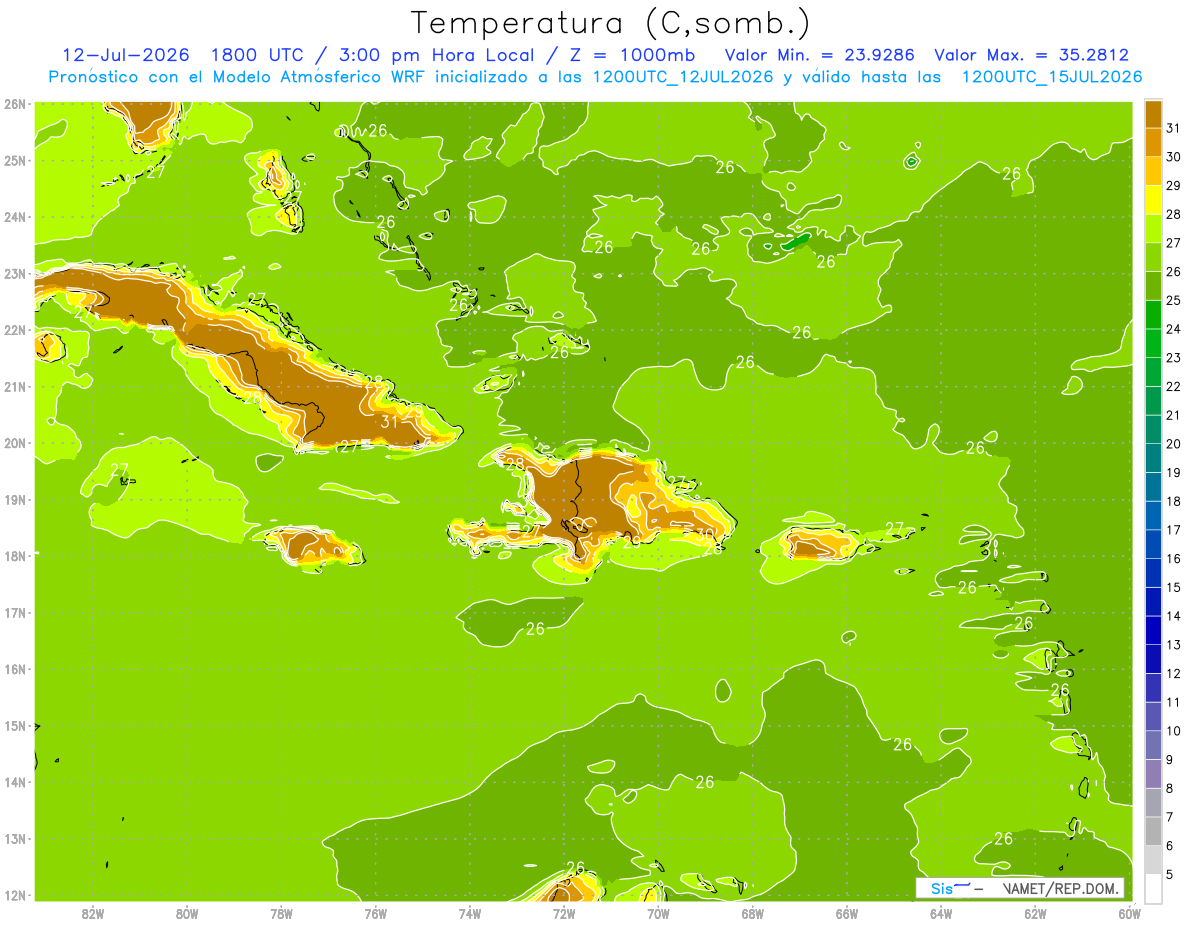Image resolution: width=1200 pixels, height=927 pixels.
Task: Click longitude axis label '82W'
Action: pyautogui.click(x=92, y=914)
